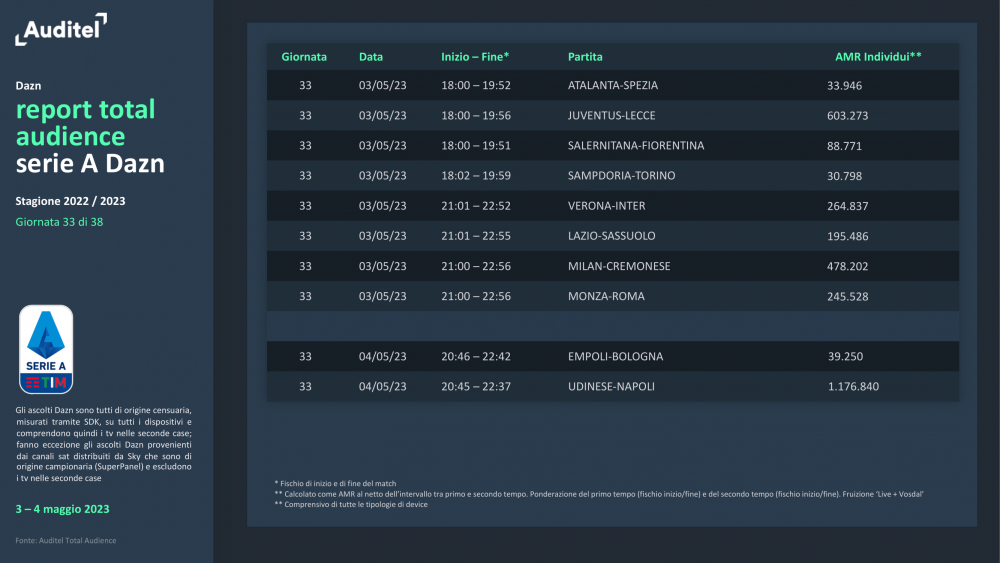Click 'Fonte: Auditel Total Audience' footer
The image size is (1000, 563).
pyautogui.click(x=66, y=540)
